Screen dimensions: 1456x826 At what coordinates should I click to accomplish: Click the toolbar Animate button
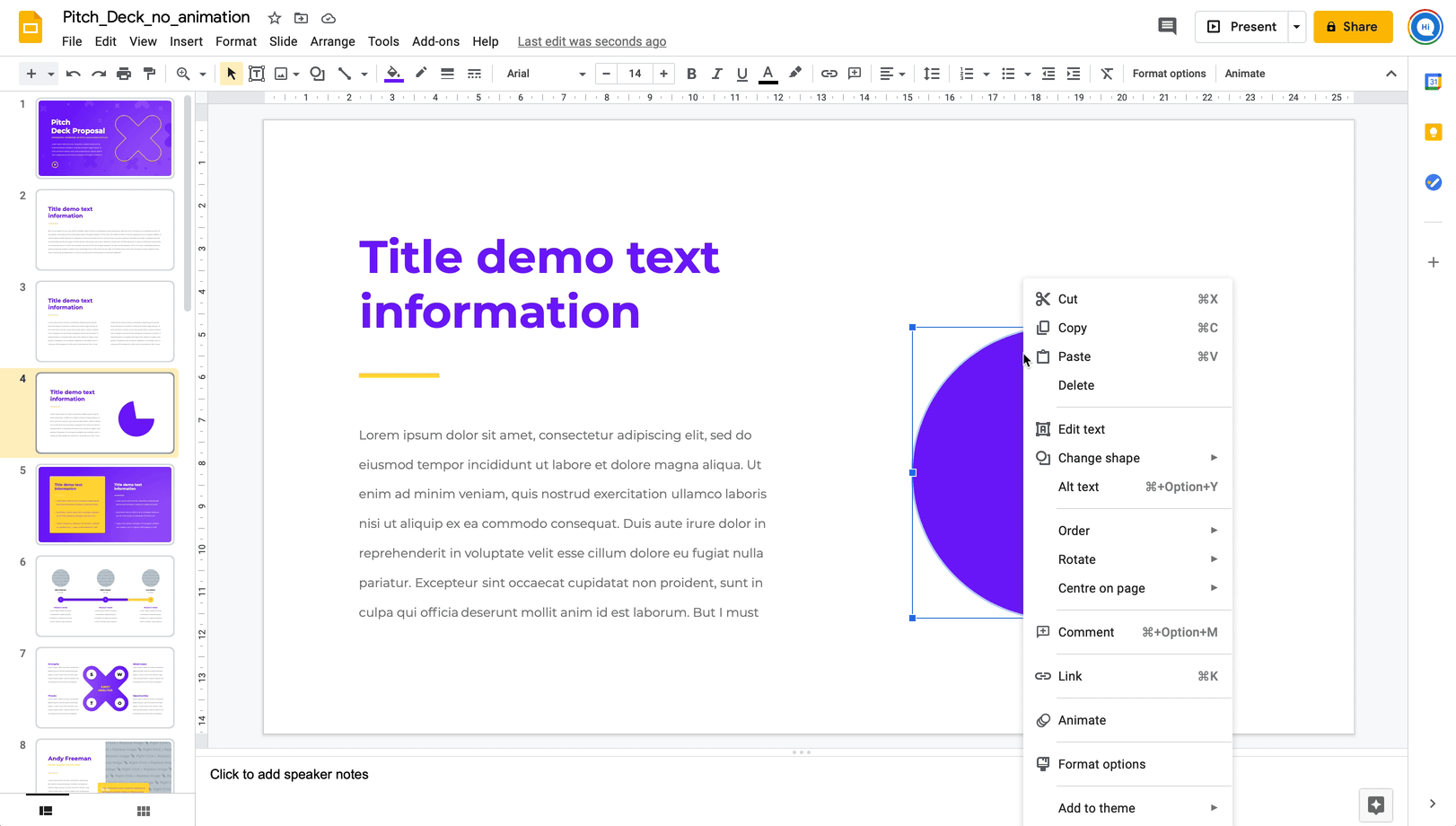[1245, 74]
